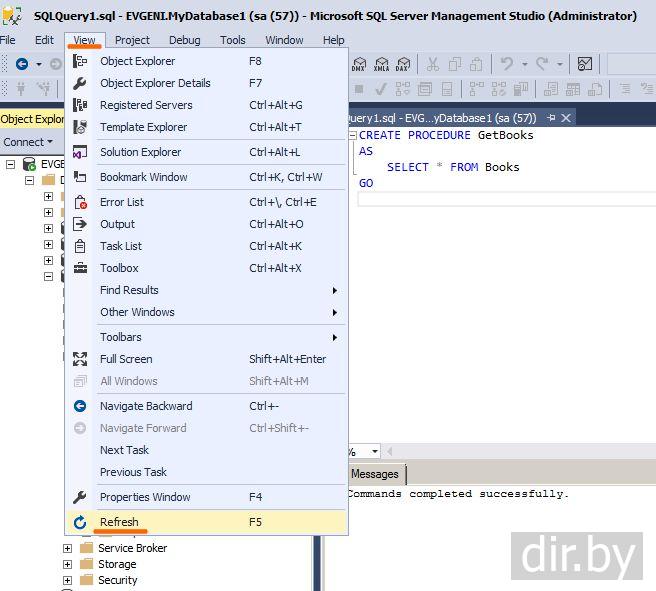Click the Books table name in query
This screenshot has height=591, width=656.
[x=502, y=167]
